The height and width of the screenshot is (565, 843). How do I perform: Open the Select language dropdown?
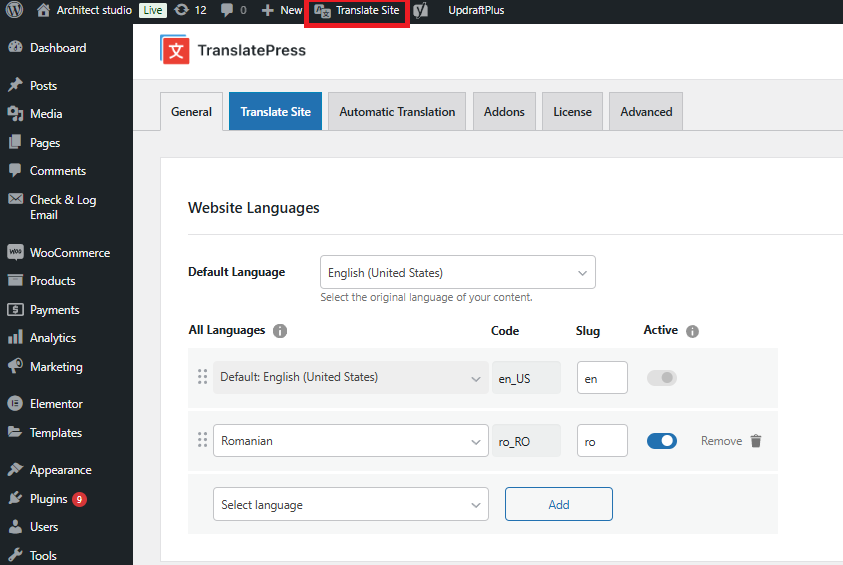tap(351, 504)
